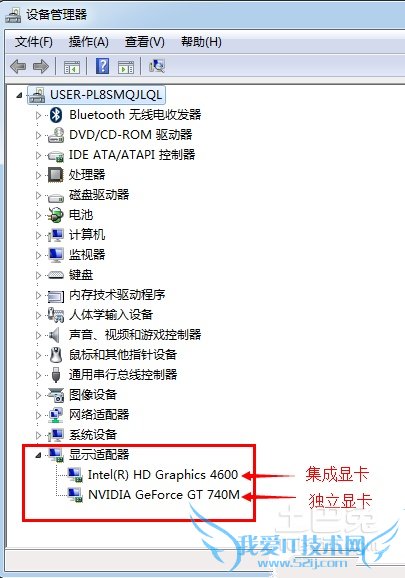Open the 操作(A) menu
Screen dimensions: 405x578
tap(88, 42)
